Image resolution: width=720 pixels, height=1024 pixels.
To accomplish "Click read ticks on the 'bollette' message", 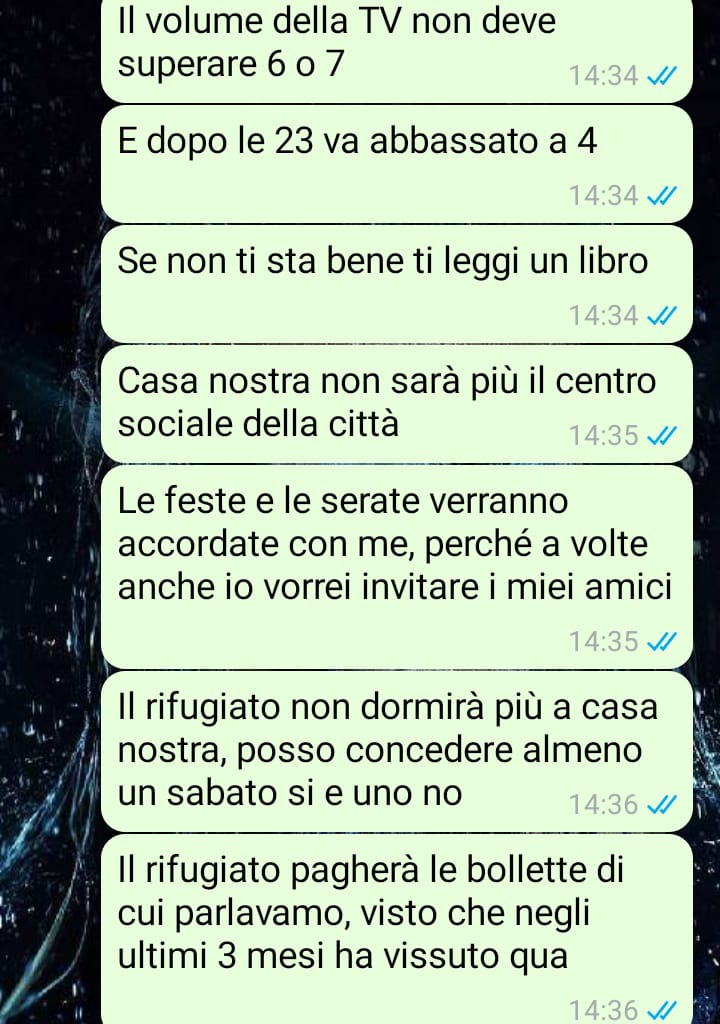I will pos(661,1010).
